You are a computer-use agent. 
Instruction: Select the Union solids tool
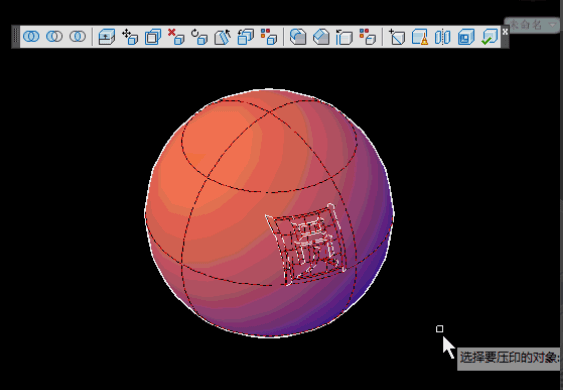point(31,37)
